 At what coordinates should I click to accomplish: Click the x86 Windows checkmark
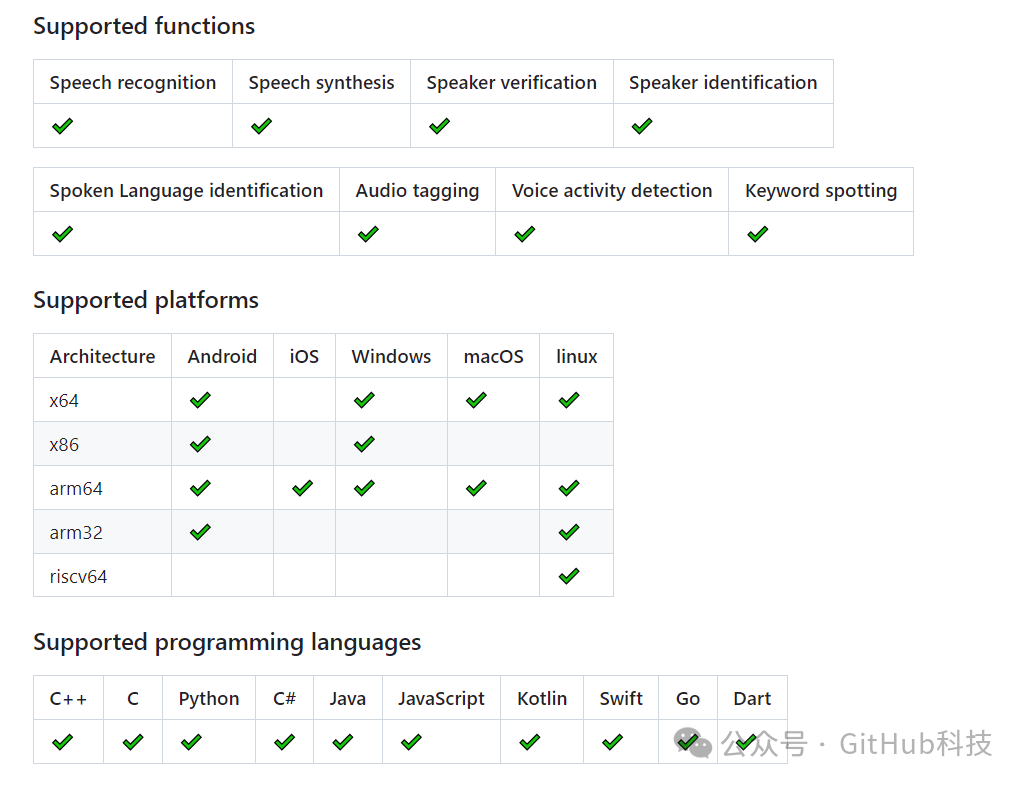point(364,444)
